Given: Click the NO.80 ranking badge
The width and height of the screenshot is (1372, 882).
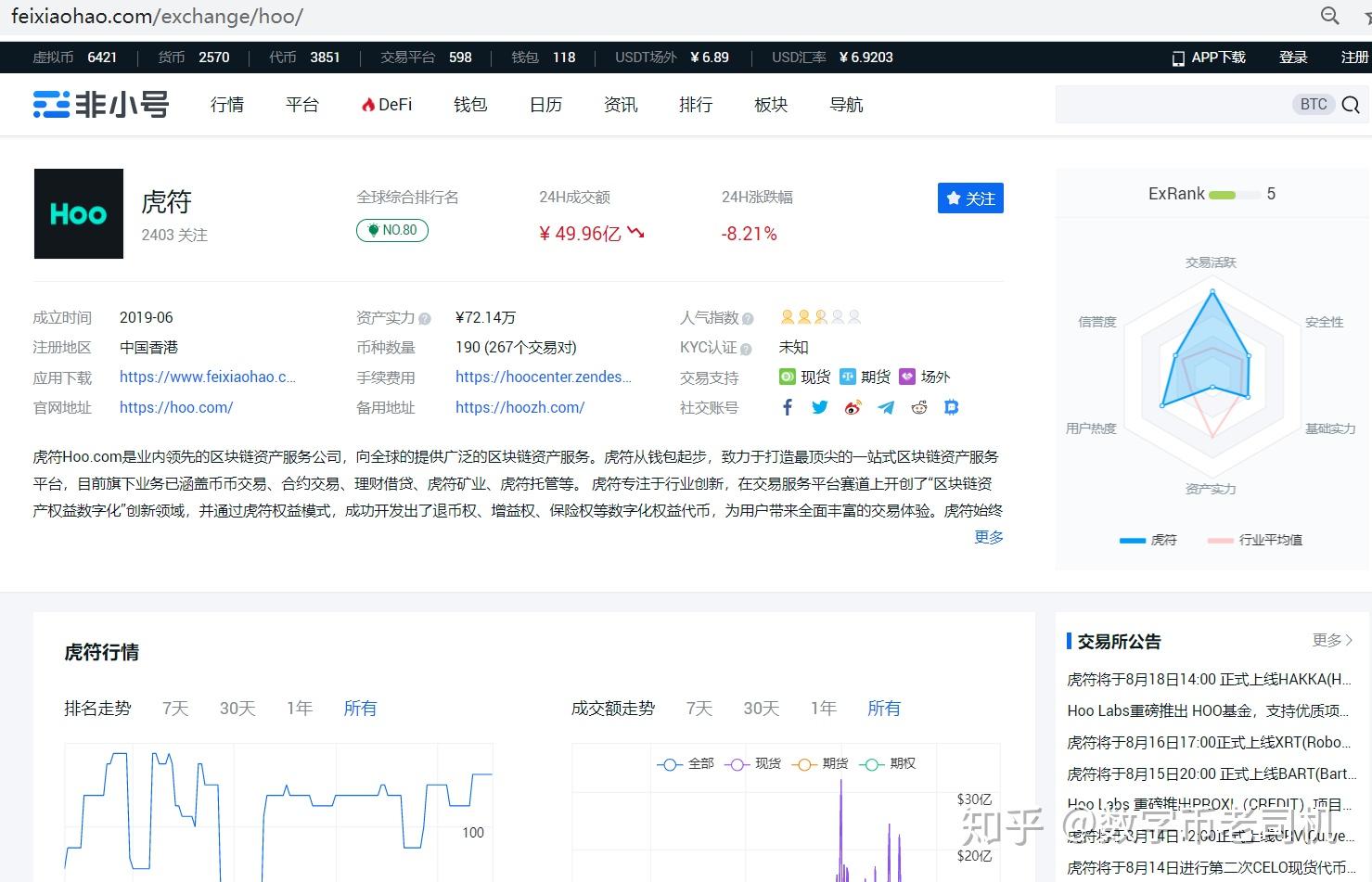Looking at the screenshot, I should tap(392, 230).
